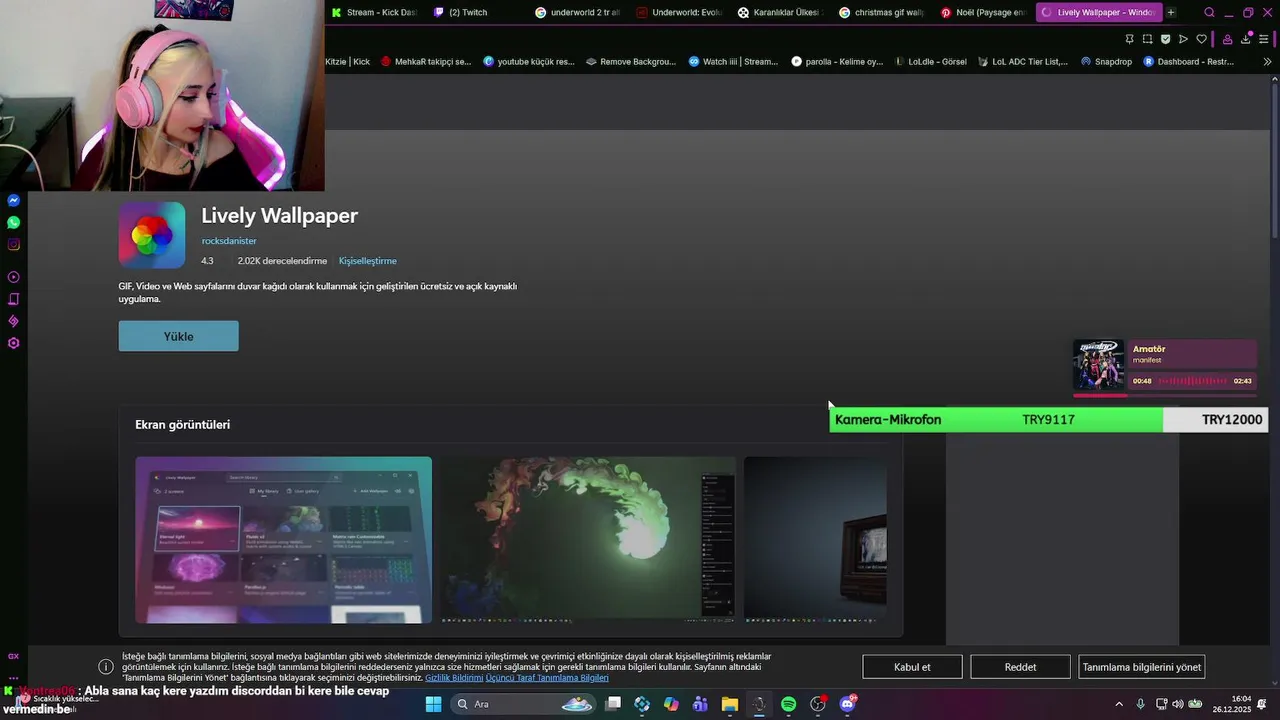Viewport: 1280px width, 720px height.
Task: Open Instagram in the Opera GX sidebar
Action: [14, 244]
